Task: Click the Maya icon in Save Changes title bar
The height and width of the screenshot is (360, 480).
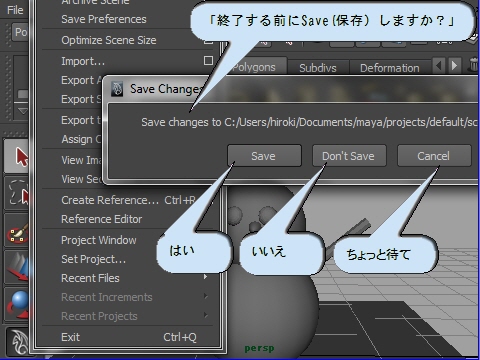Action: tap(117, 89)
